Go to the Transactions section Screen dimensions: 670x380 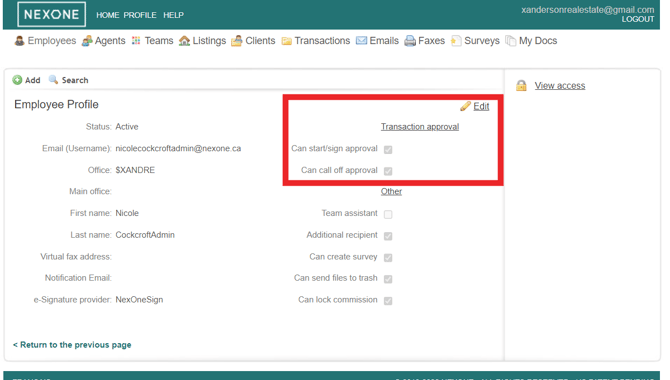[322, 41]
